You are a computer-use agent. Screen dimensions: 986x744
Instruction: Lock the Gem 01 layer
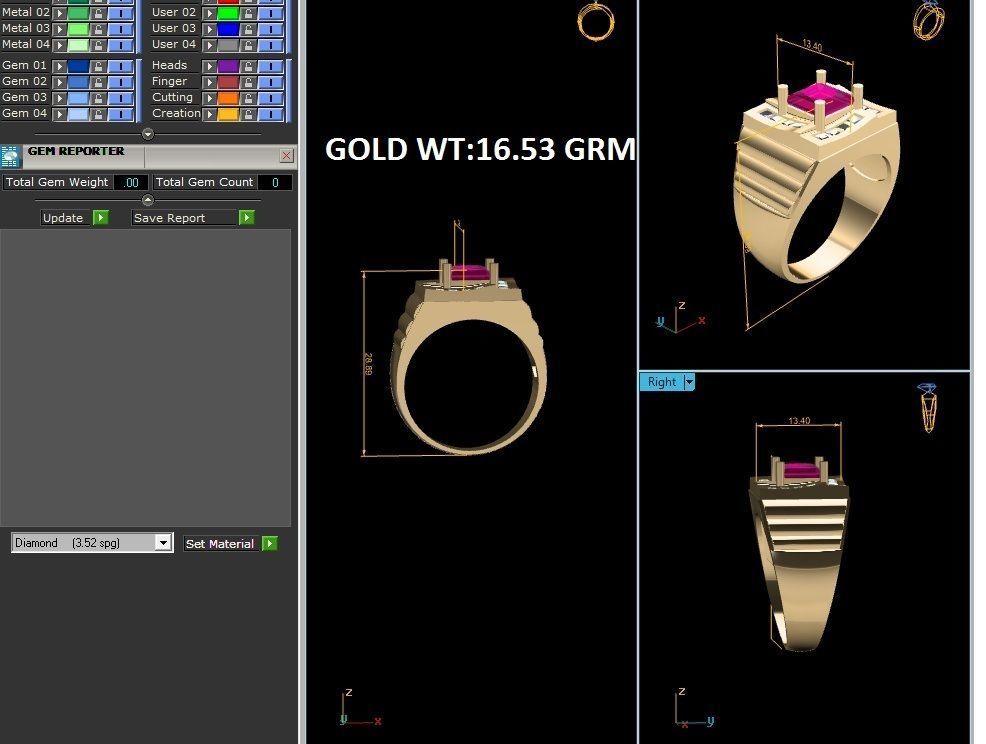[98, 66]
